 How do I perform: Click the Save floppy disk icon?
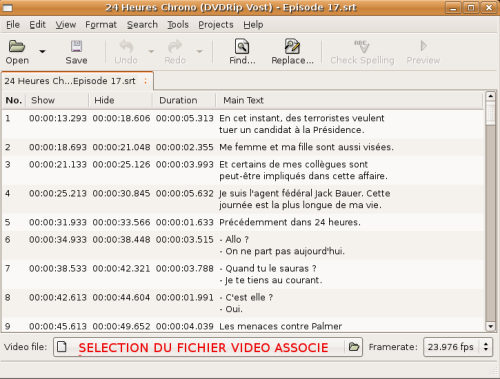(x=76, y=46)
